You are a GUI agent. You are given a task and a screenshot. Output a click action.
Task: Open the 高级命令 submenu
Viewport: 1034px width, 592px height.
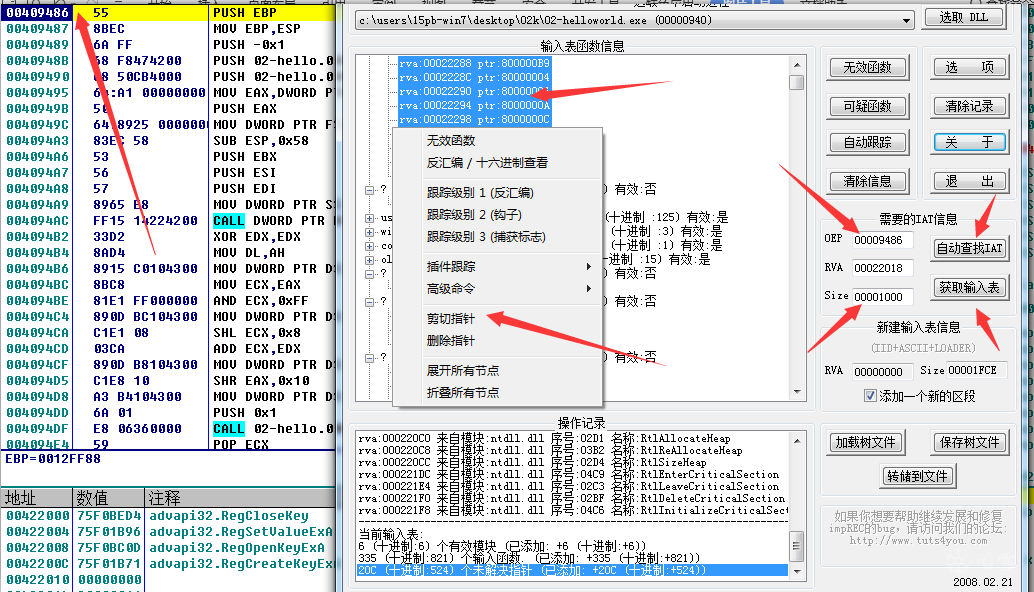pyautogui.click(x=497, y=289)
